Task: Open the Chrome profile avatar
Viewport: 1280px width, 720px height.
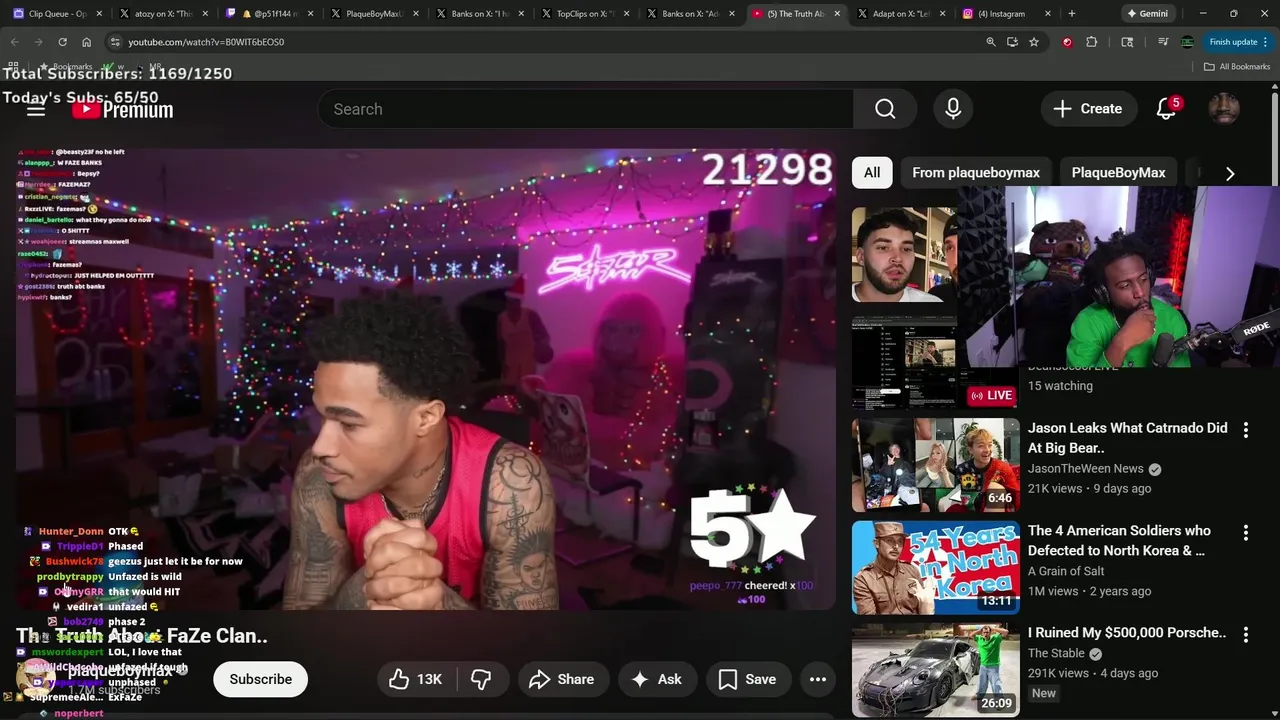Action: [x=1187, y=42]
